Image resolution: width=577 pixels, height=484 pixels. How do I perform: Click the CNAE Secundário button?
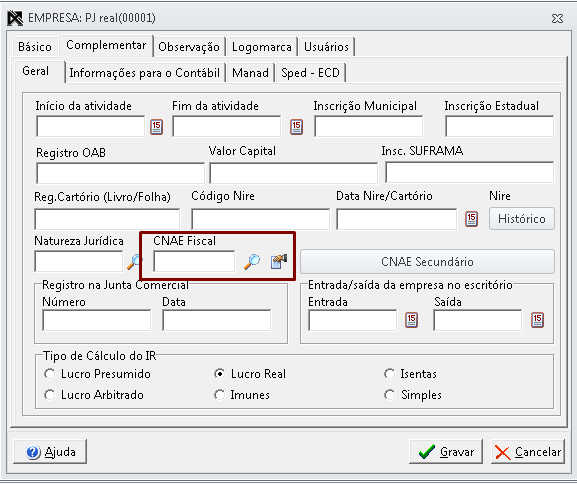427,262
